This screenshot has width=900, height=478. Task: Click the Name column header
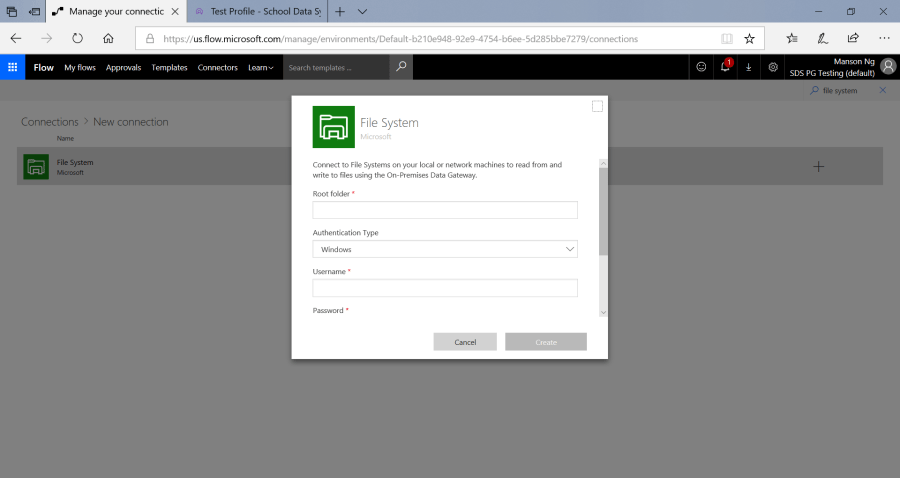click(x=65, y=138)
